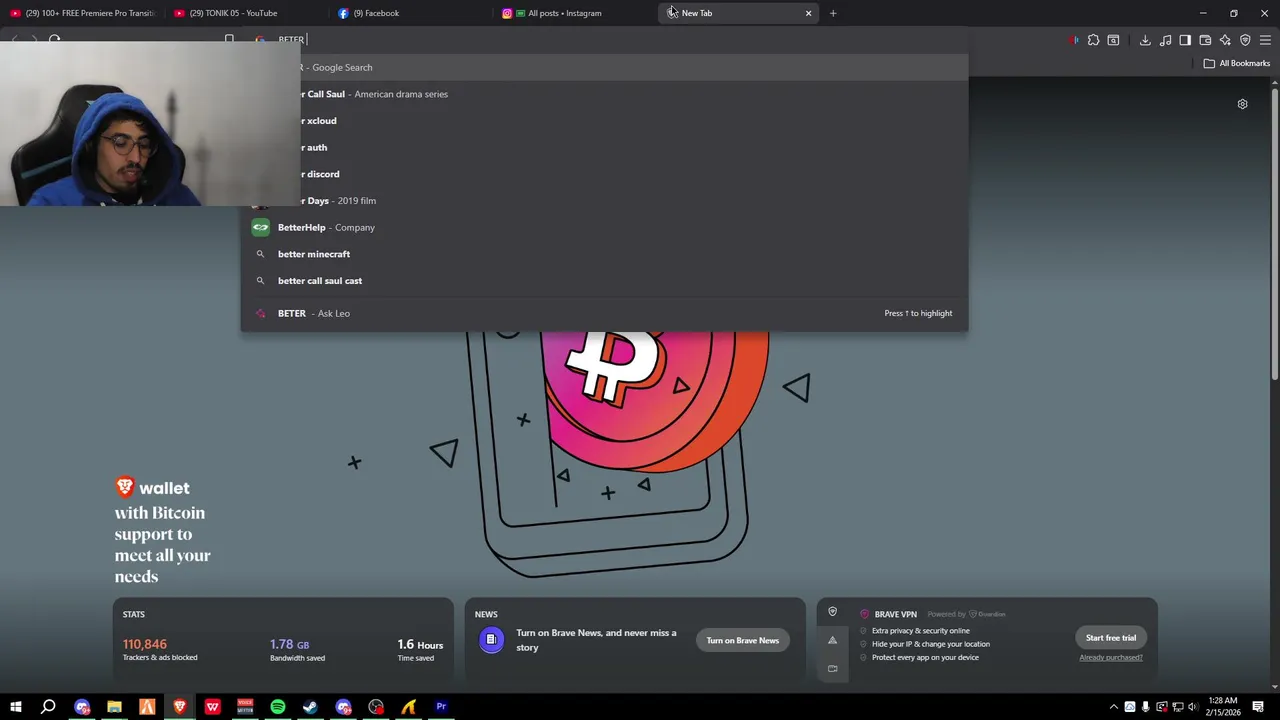Toggle the sidebar panel icon

(1185, 40)
